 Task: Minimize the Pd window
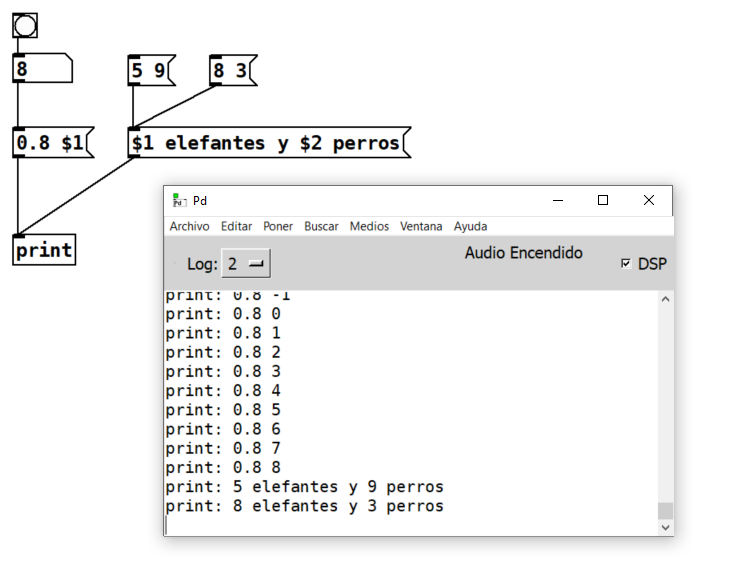(558, 200)
